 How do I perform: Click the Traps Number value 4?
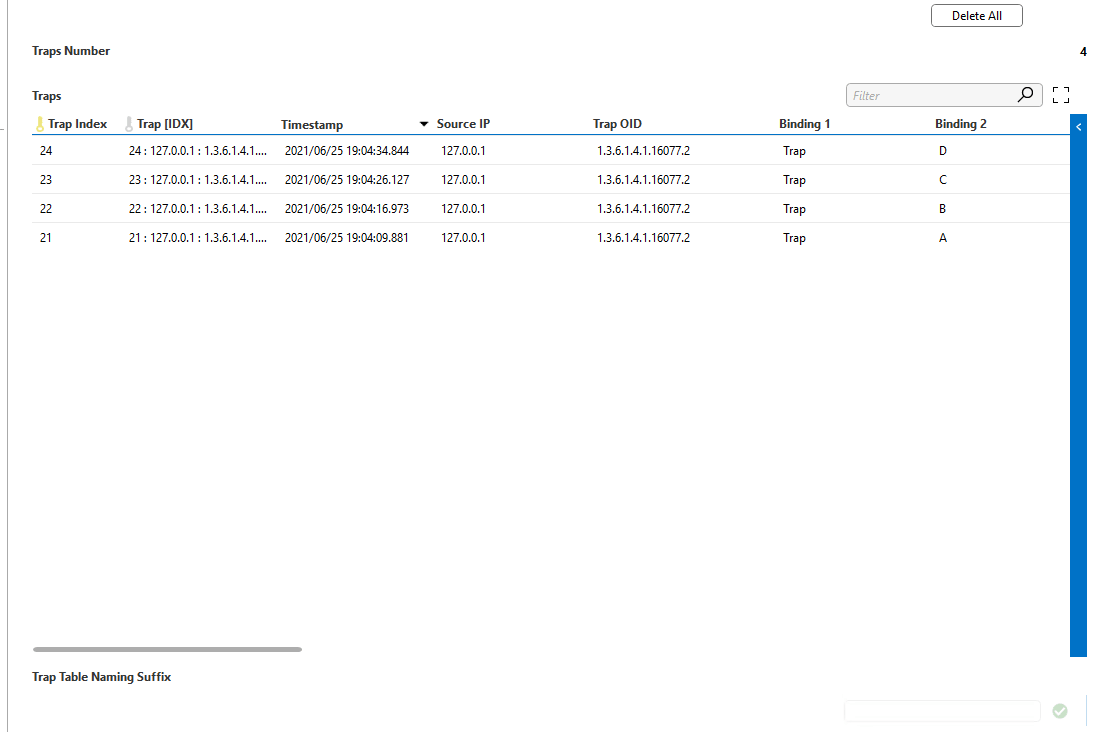tap(1083, 51)
